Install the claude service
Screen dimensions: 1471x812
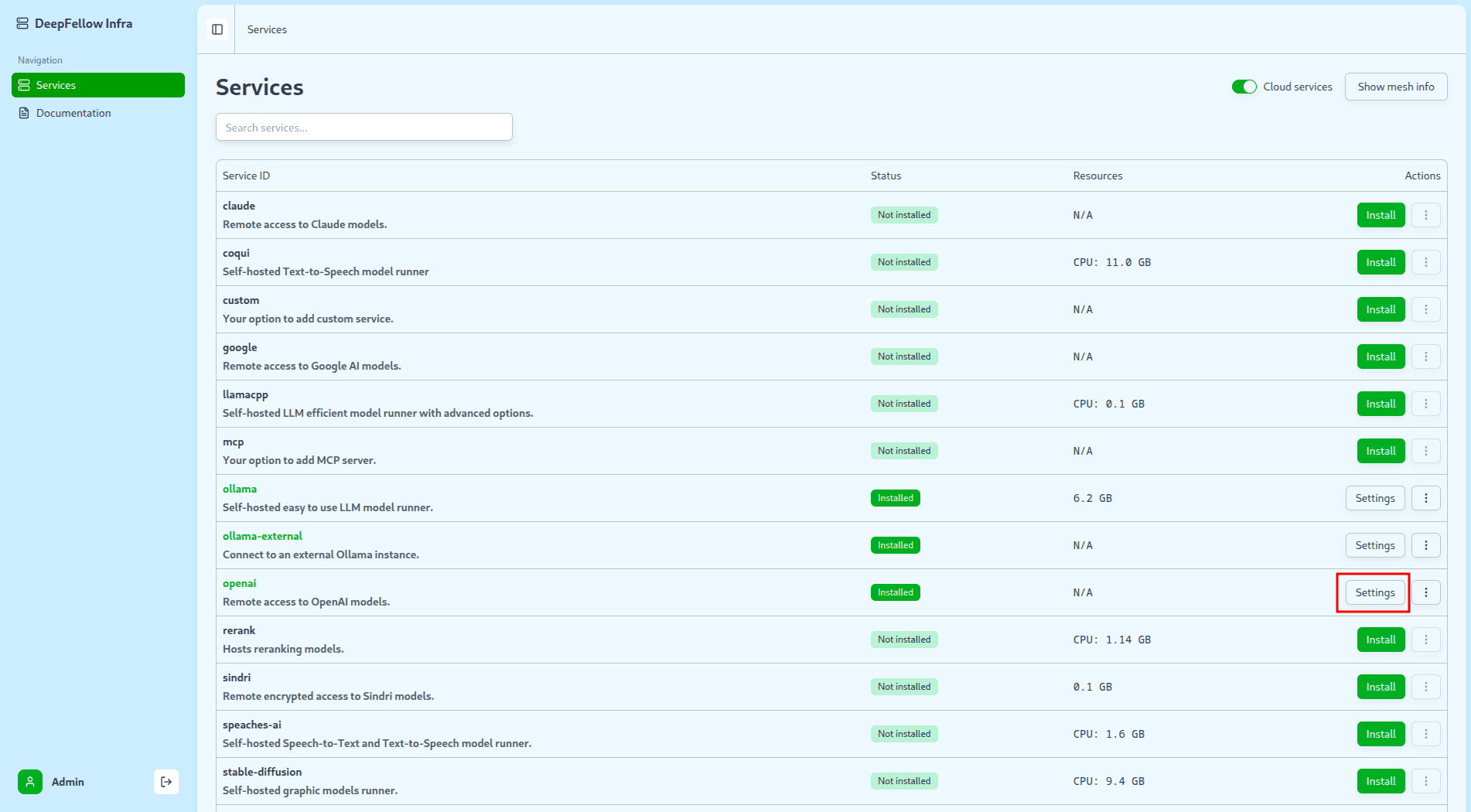1381,215
